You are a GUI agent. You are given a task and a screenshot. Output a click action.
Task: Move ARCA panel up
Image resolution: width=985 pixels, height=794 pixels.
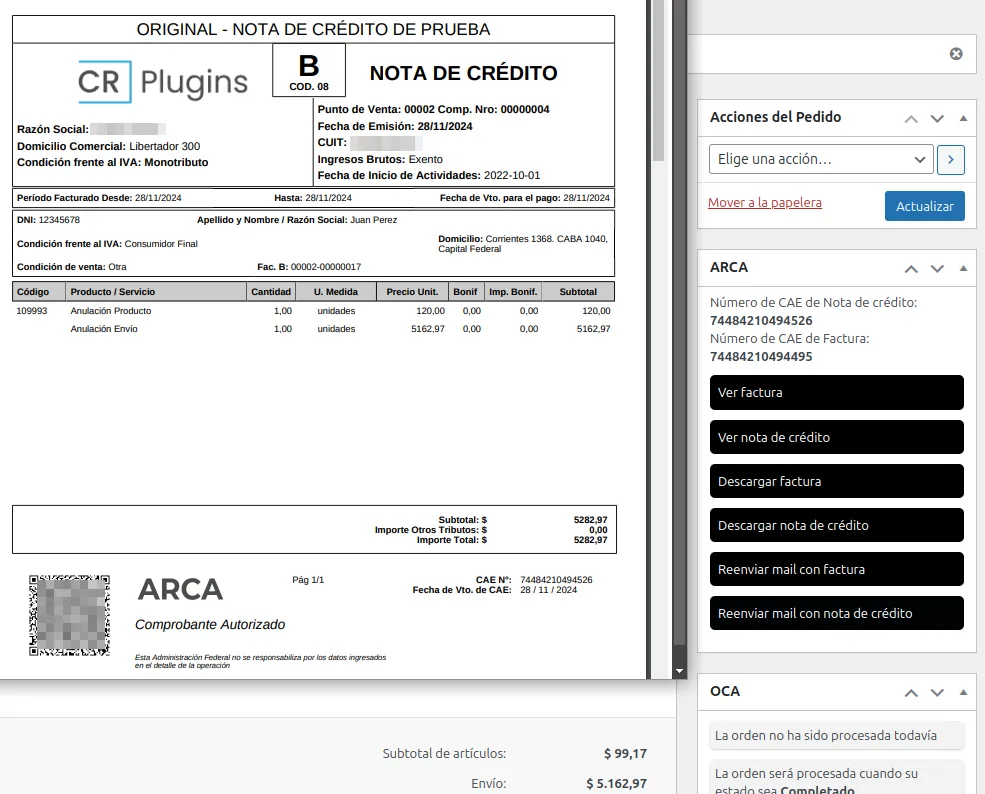pyautogui.click(x=910, y=268)
